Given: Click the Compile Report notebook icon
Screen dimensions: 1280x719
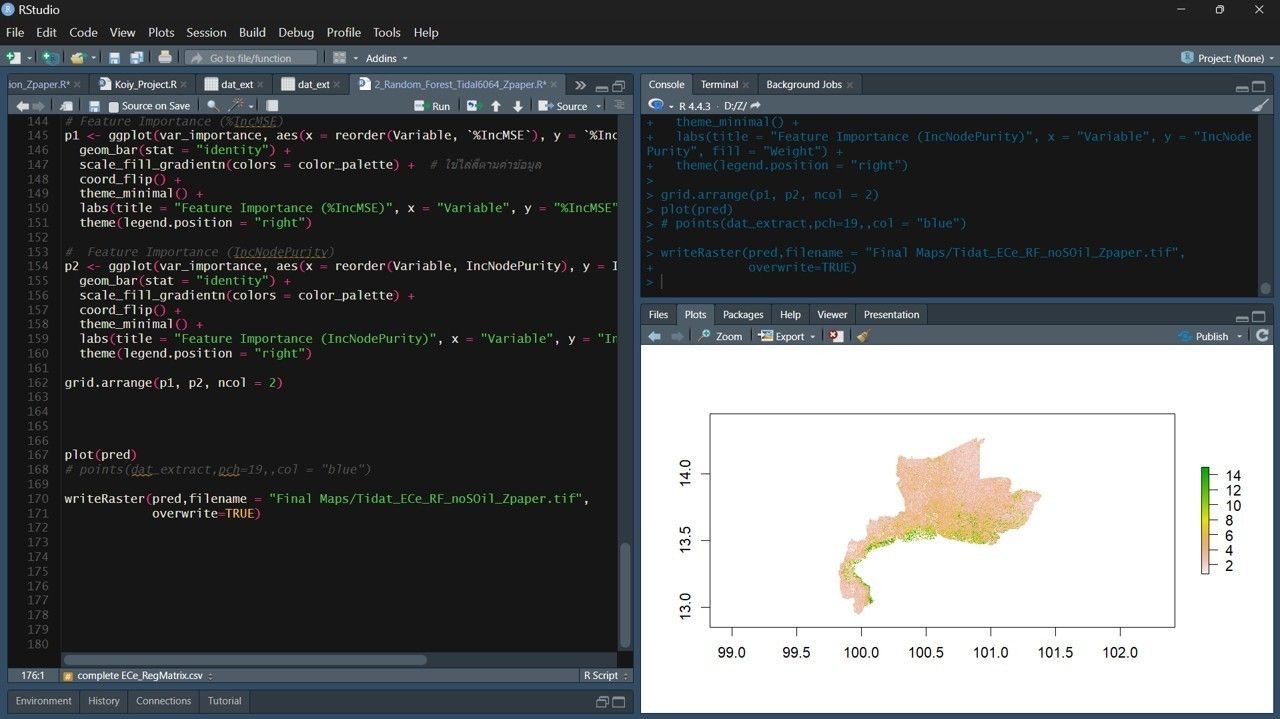Looking at the screenshot, I should click(x=272, y=106).
